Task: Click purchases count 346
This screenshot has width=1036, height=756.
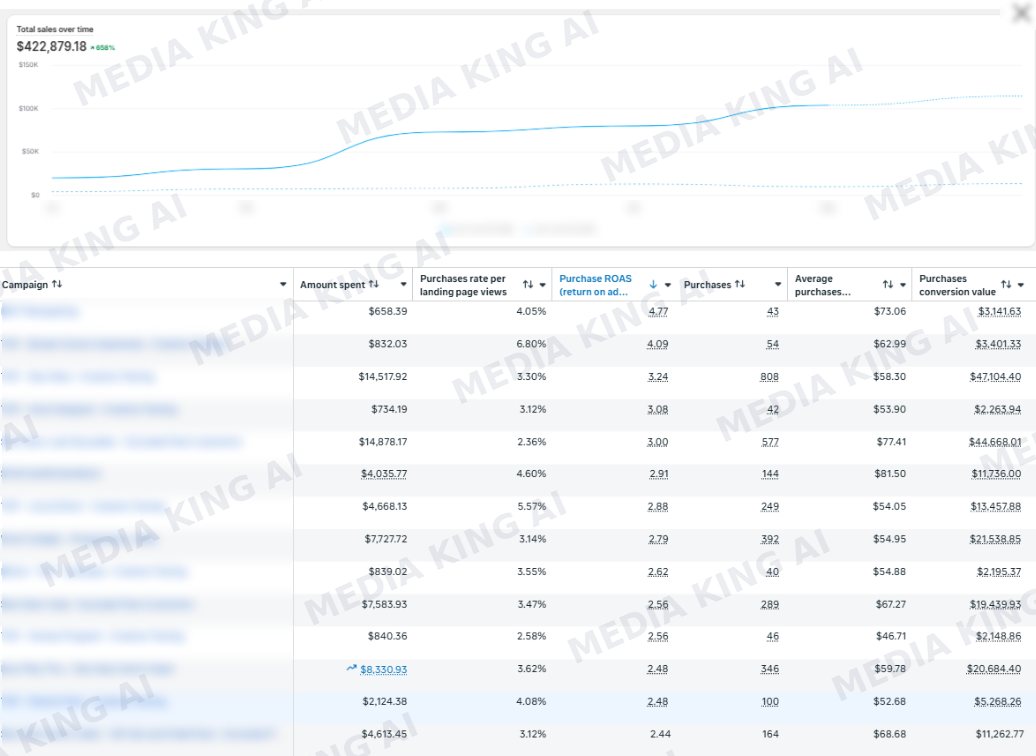Action: pos(770,669)
